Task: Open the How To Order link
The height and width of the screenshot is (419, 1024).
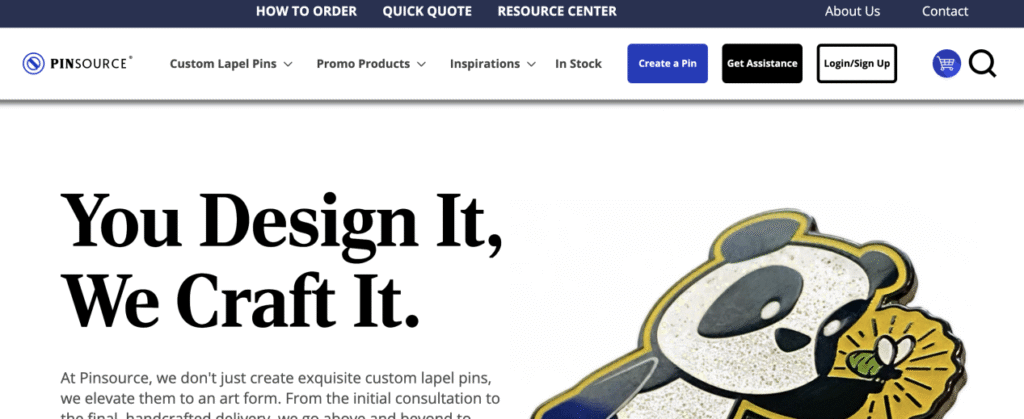Action: 306,11
